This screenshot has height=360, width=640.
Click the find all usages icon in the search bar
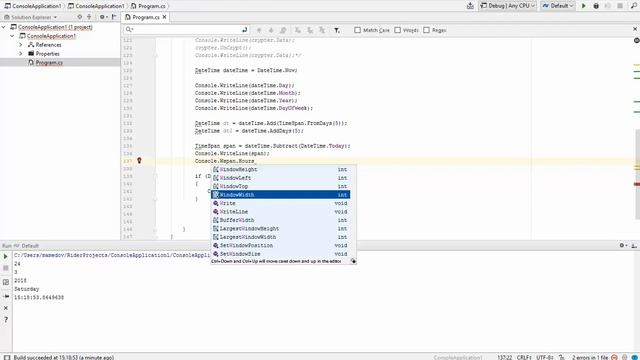click(x=283, y=30)
